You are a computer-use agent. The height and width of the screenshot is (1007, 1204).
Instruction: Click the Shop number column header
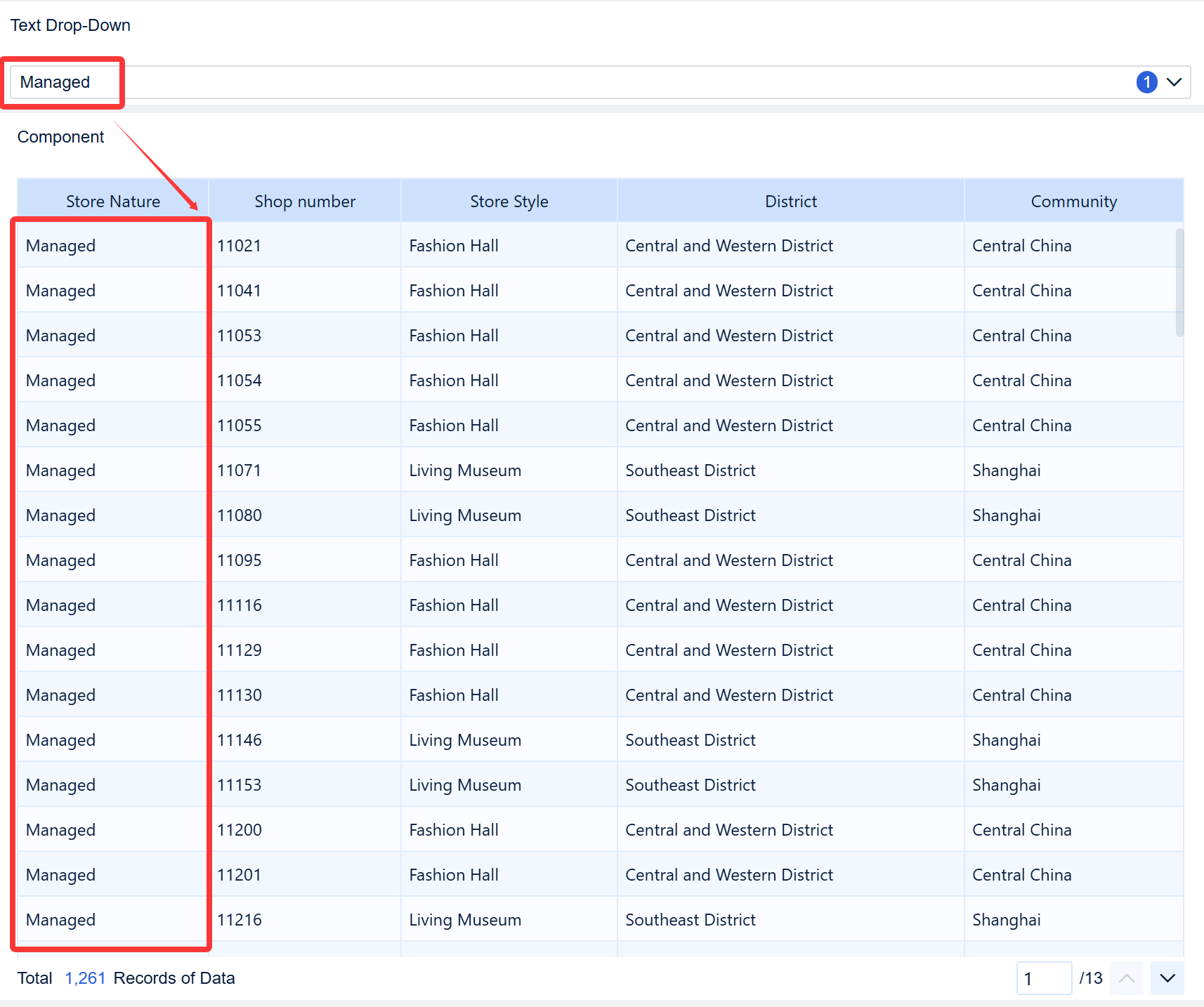pyautogui.click(x=305, y=202)
